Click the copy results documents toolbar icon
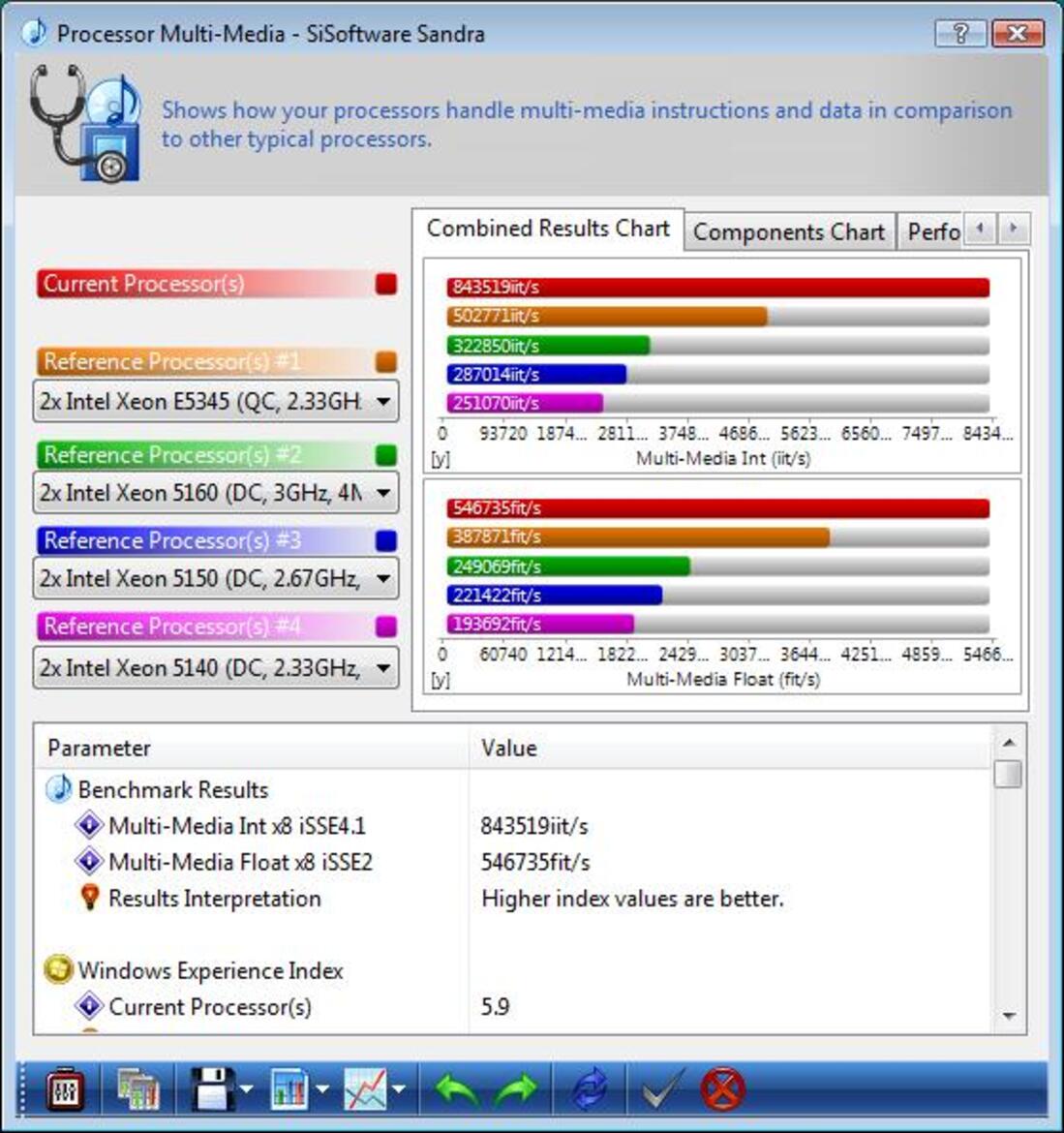 point(137,1088)
